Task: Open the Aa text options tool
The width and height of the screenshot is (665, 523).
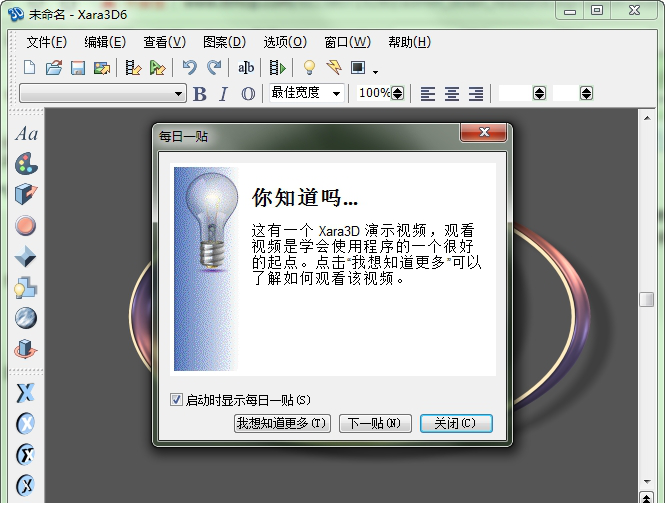Action: click(x=26, y=134)
